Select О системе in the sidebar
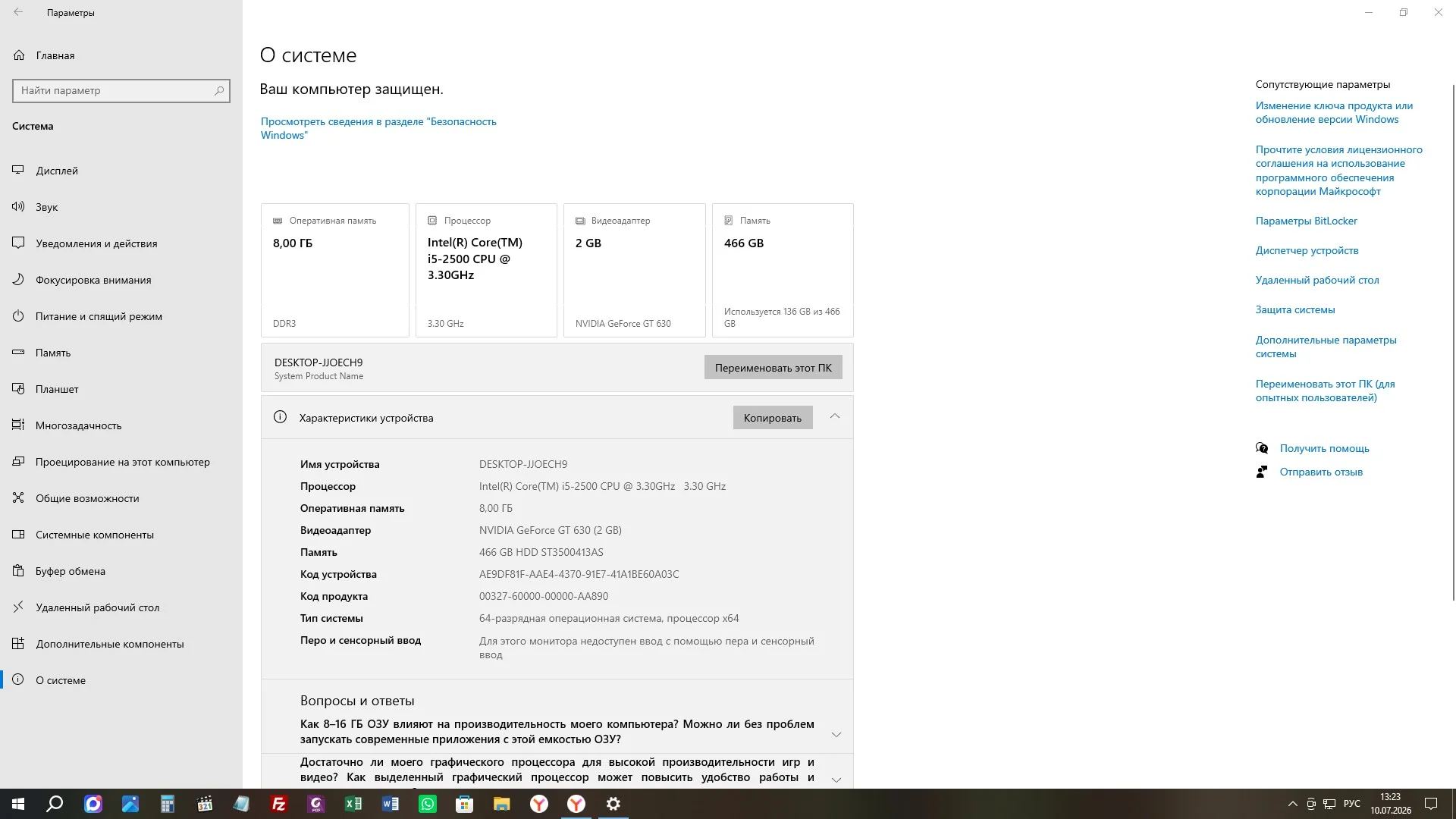The image size is (1456, 819). click(x=121, y=680)
